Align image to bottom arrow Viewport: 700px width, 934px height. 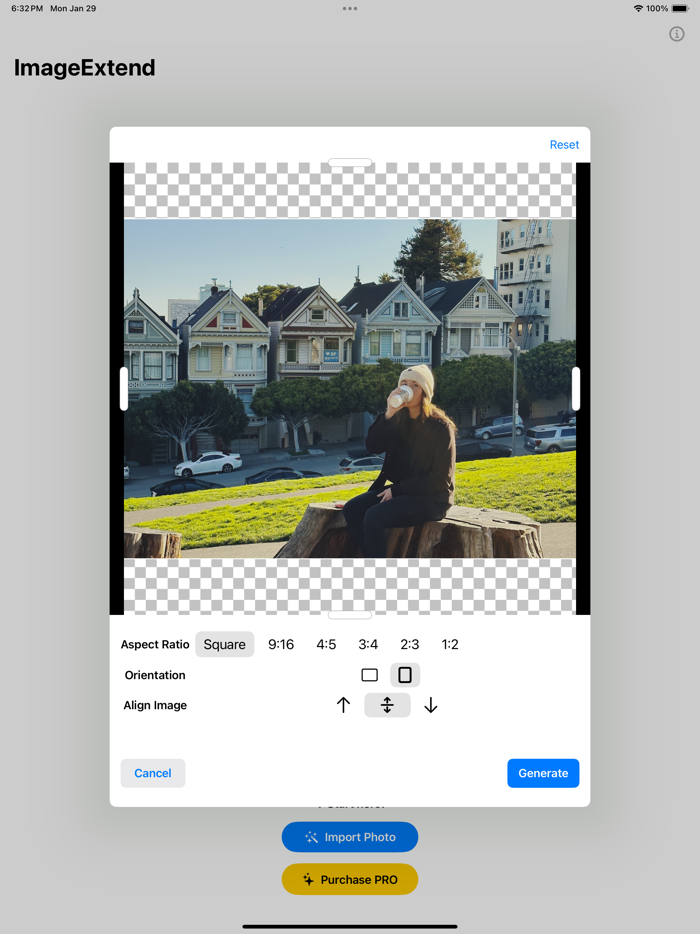pyautogui.click(x=431, y=705)
